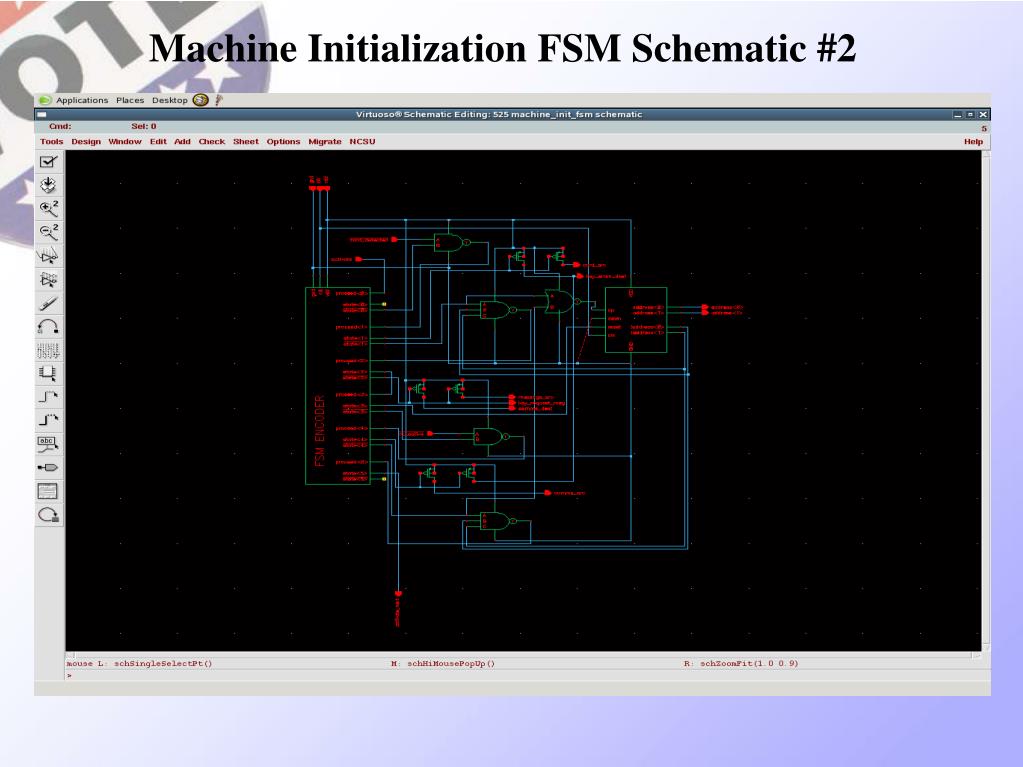The width and height of the screenshot is (1023, 767).
Task: Click the panel launcher icon beside the browser
Action: click(x=219, y=100)
